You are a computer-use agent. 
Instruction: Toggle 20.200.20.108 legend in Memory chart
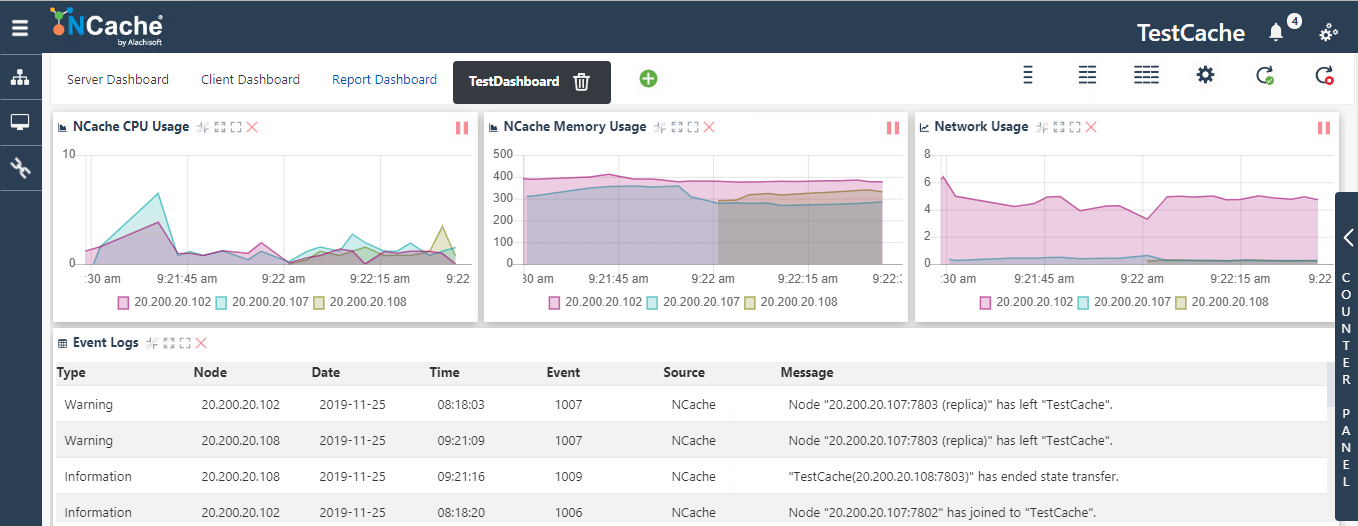tap(790, 302)
